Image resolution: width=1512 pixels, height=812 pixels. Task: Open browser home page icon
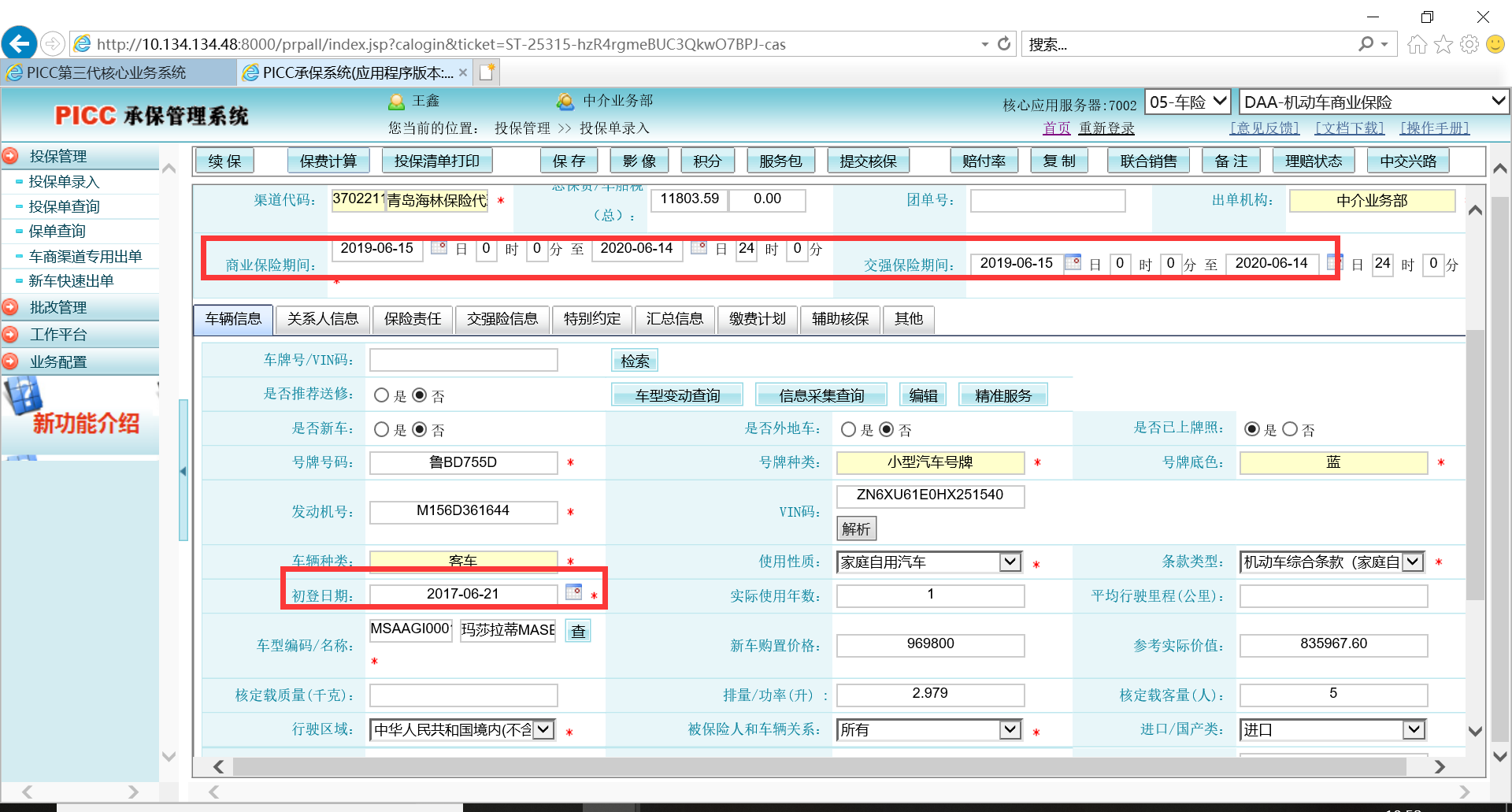(1417, 44)
